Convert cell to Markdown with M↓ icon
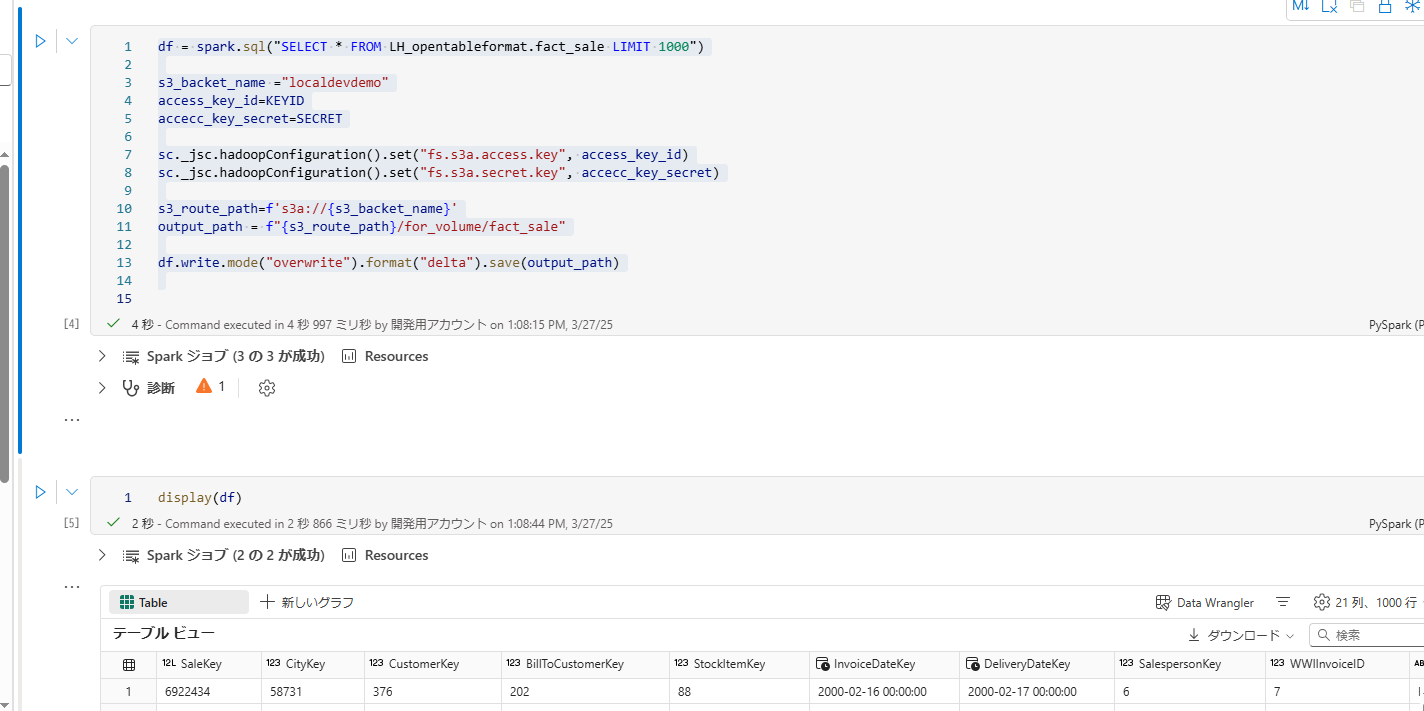 (1301, 6)
